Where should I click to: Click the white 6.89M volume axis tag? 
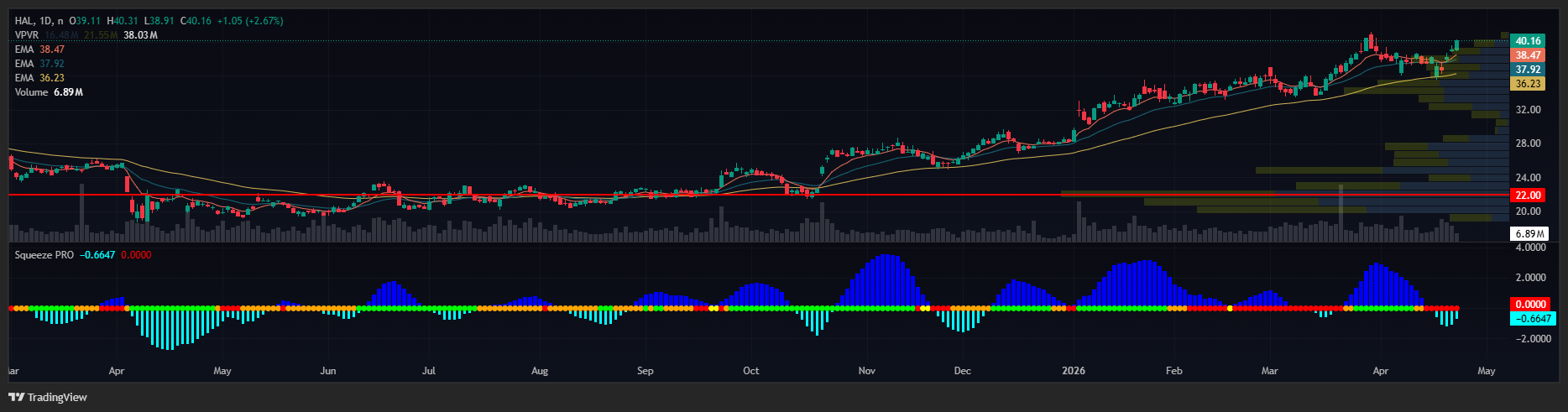coord(1530,233)
